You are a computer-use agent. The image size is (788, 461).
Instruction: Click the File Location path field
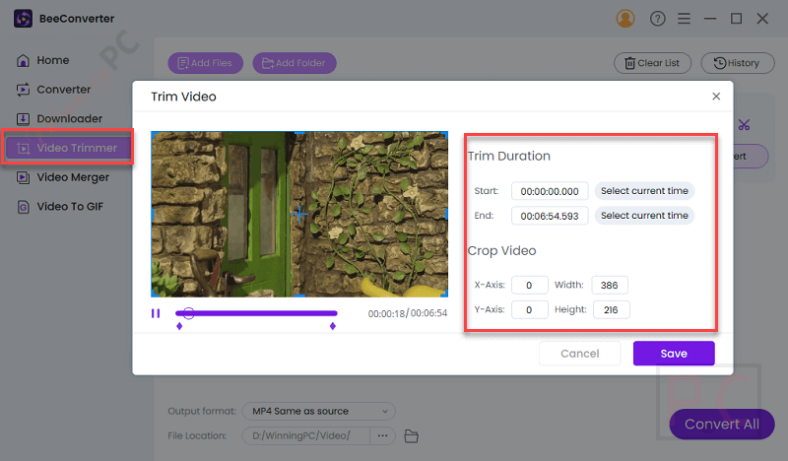pos(306,435)
